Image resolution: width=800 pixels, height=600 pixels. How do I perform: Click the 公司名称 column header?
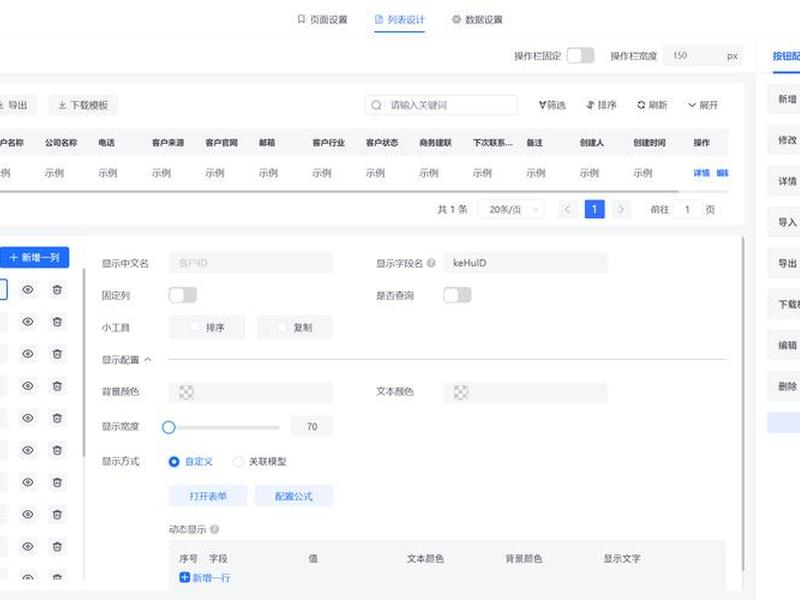tap(61, 143)
